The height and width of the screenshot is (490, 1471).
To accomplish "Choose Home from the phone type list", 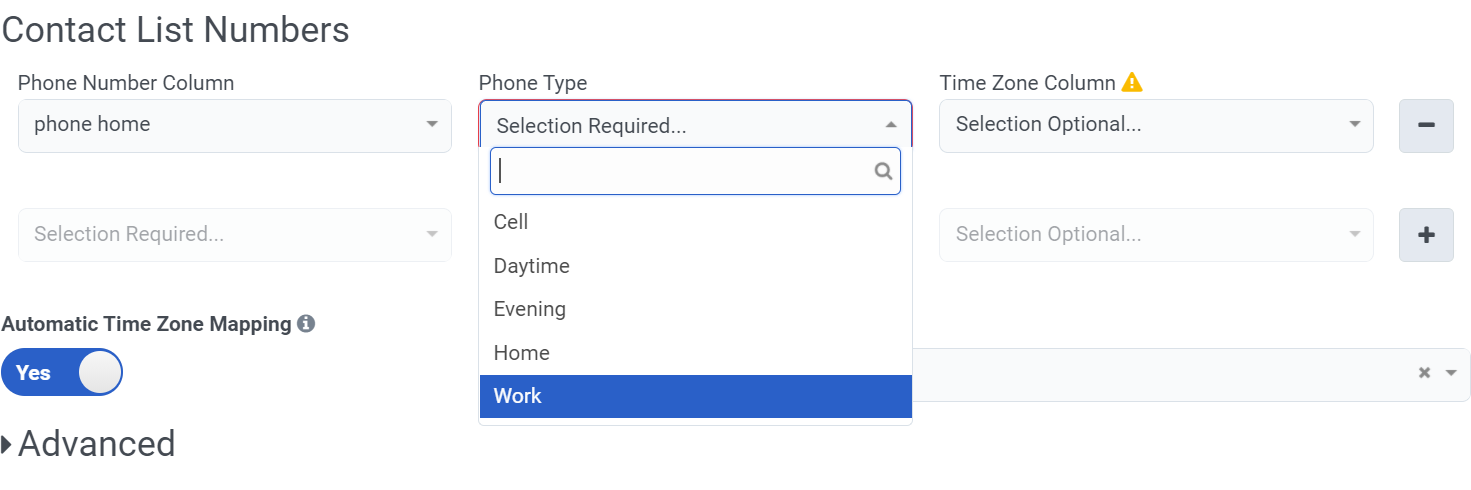I will click(x=521, y=353).
